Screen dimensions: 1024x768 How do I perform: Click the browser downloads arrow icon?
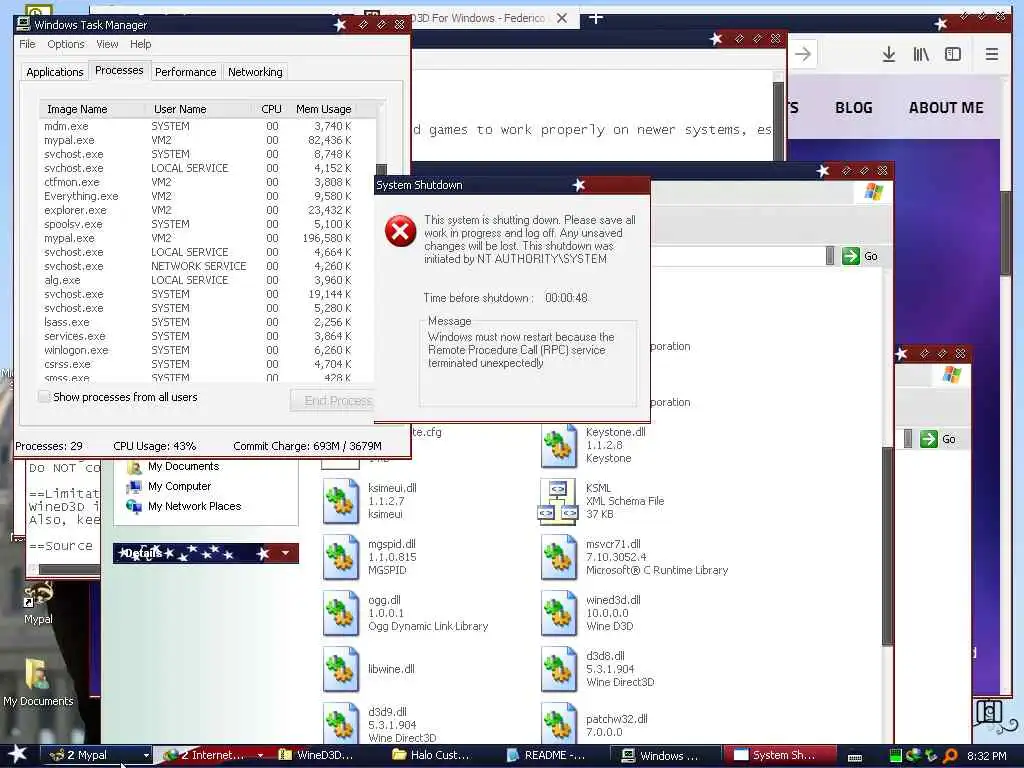pyautogui.click(x=888, y=54)
